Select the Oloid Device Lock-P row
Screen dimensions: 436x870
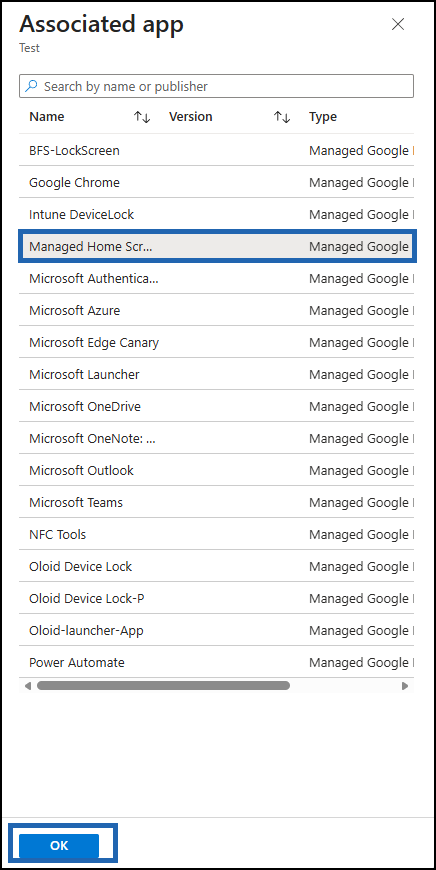(216, 599)
